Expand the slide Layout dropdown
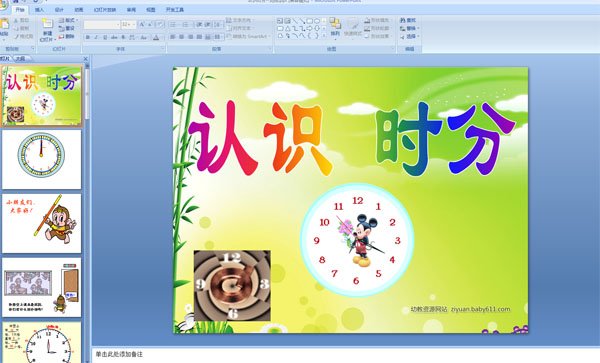This screenshot has width=600, height=363. click(x=68, y=20)
